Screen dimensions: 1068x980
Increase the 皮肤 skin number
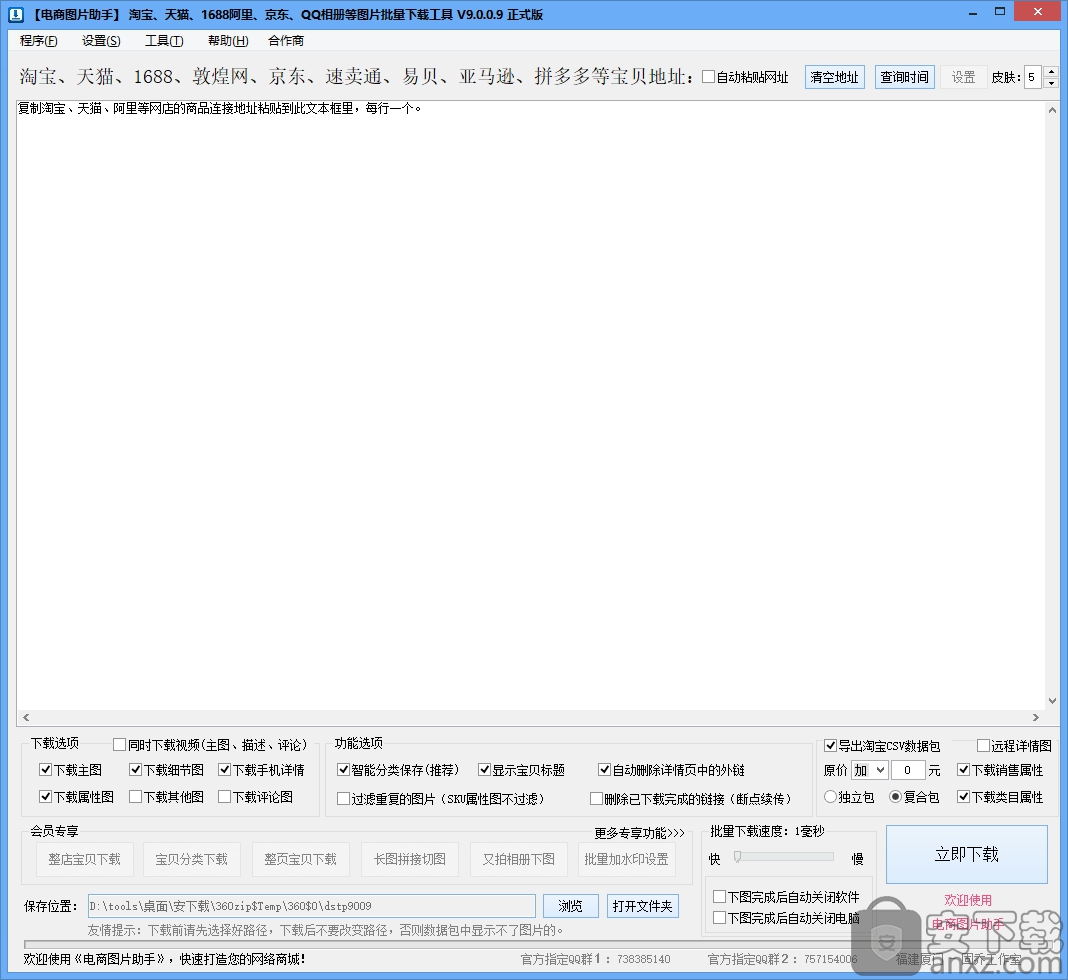coord(1051,72)
